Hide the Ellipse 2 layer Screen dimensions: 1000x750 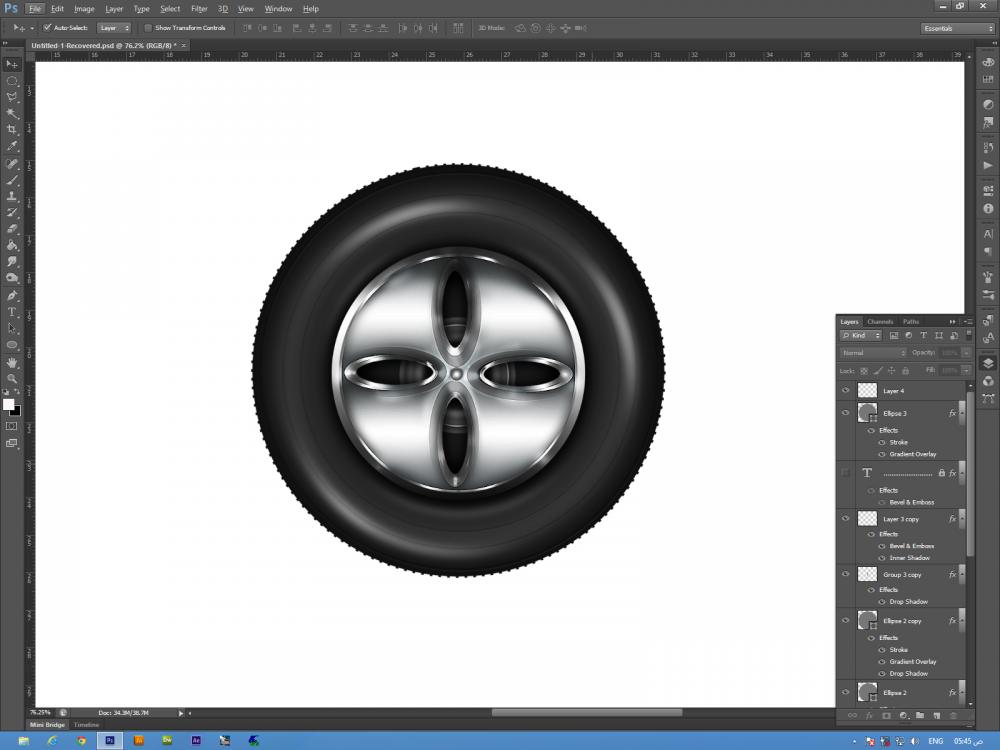tap(846, 692)
